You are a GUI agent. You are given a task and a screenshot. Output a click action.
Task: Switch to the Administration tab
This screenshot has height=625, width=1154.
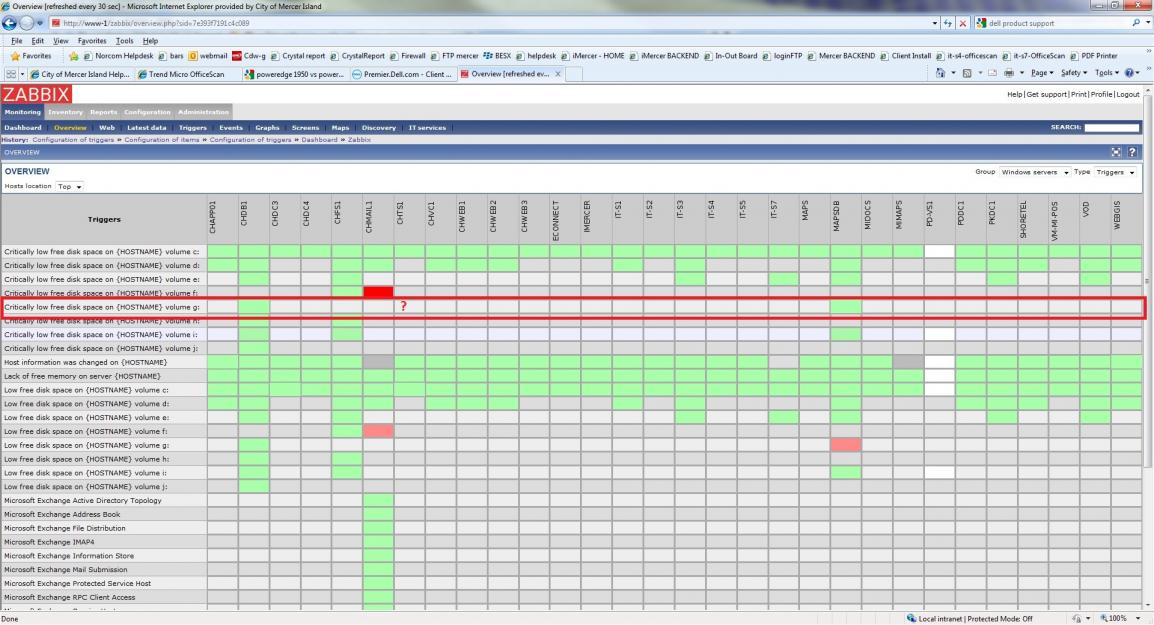pyautogui.click(x=203, y=112)
